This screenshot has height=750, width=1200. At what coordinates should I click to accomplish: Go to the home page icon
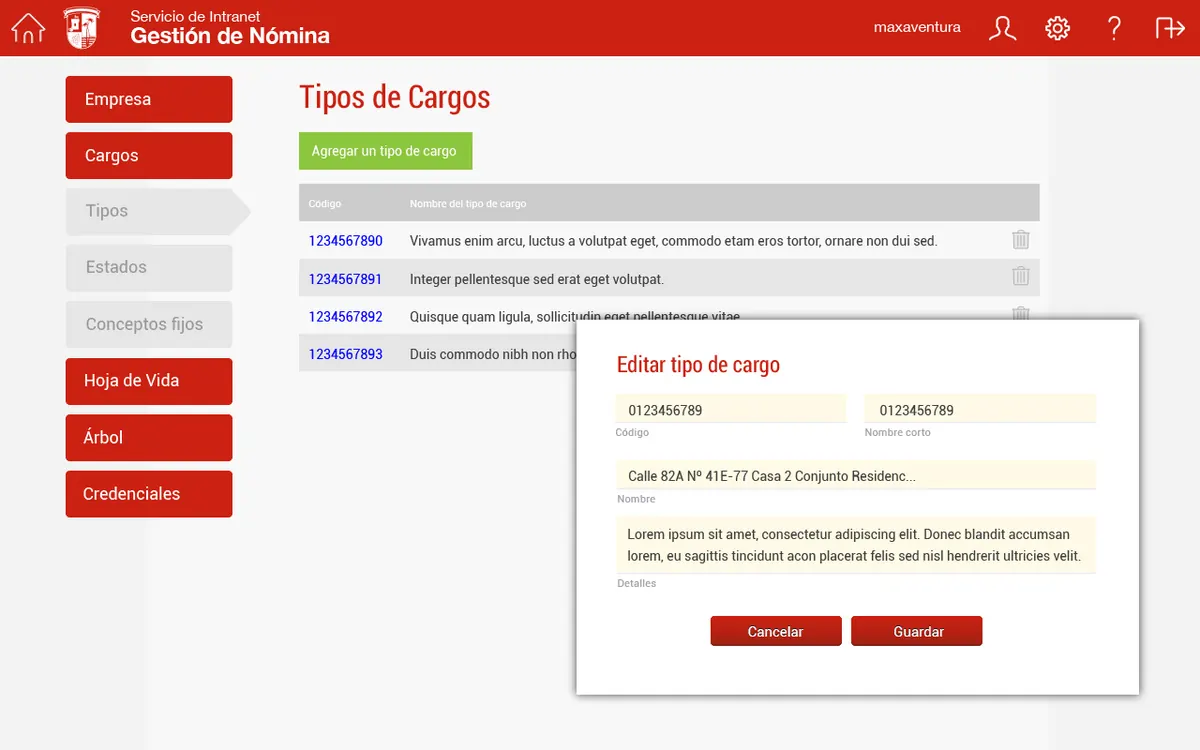coord(28,28)
